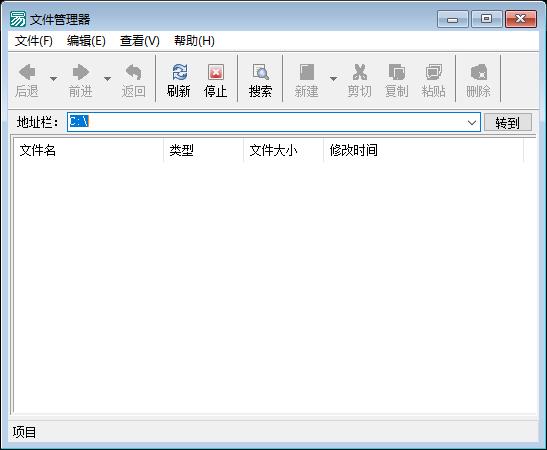Expand the 后退 history dropdown arrow
Screen dimensions: 547x450
(x=53, y=79)
